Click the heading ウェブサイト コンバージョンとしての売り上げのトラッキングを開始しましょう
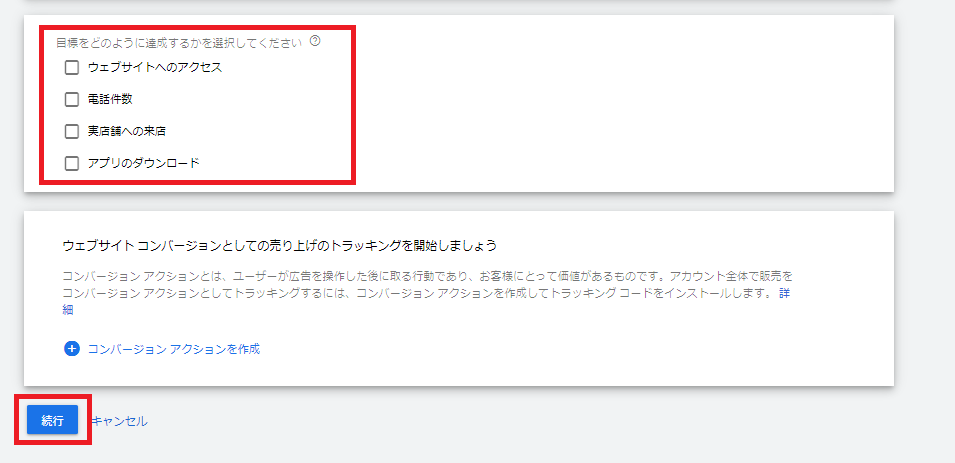 [x=280, y=246]
